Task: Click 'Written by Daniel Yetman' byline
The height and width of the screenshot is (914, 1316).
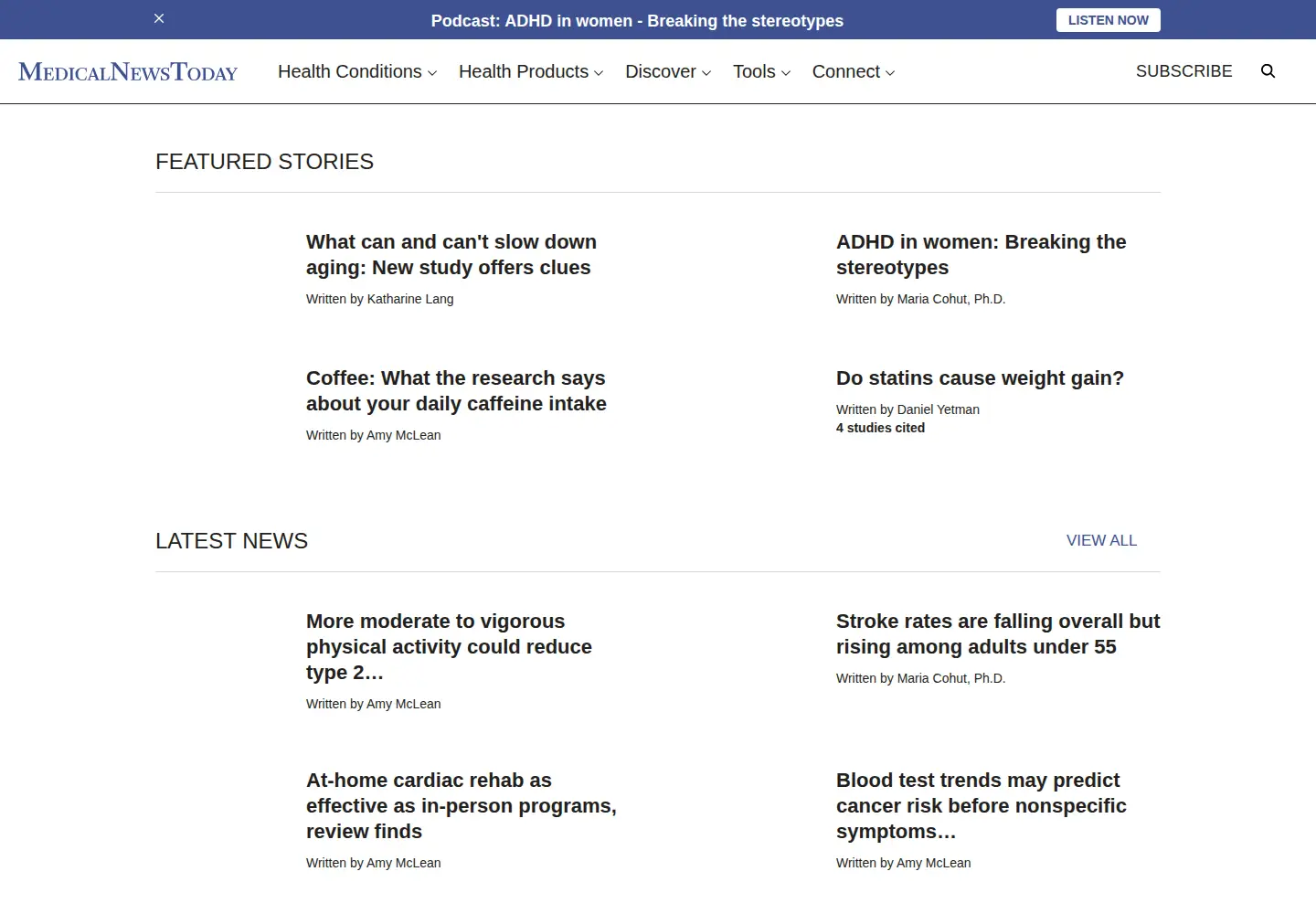Action: pyautogui.click(x=907, y=409)
